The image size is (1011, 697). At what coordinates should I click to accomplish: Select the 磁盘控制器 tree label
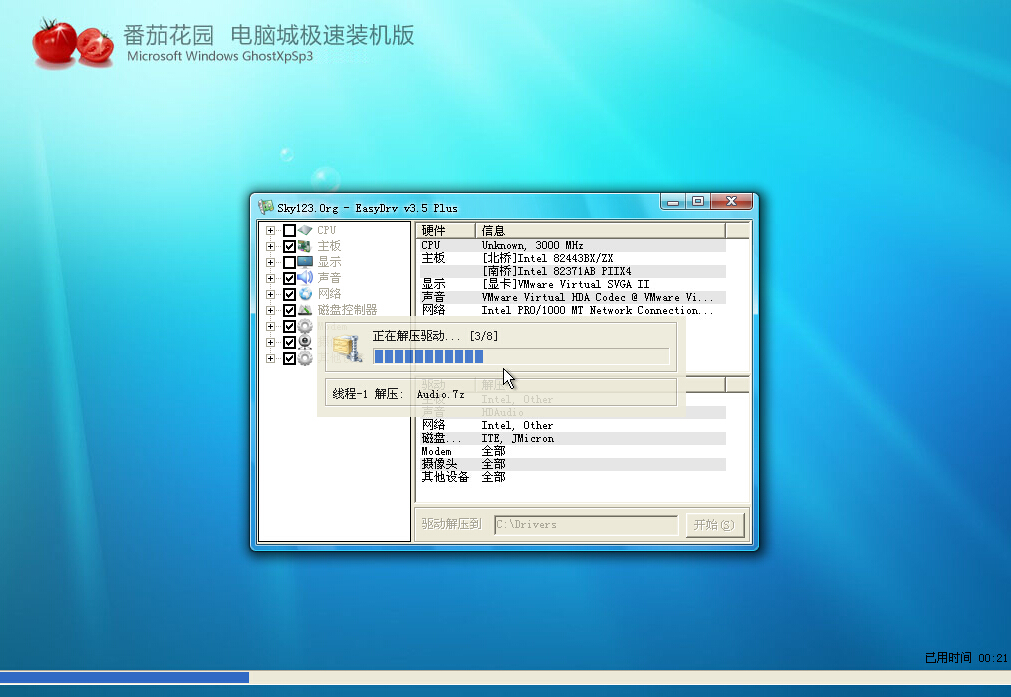coord(347,310)
